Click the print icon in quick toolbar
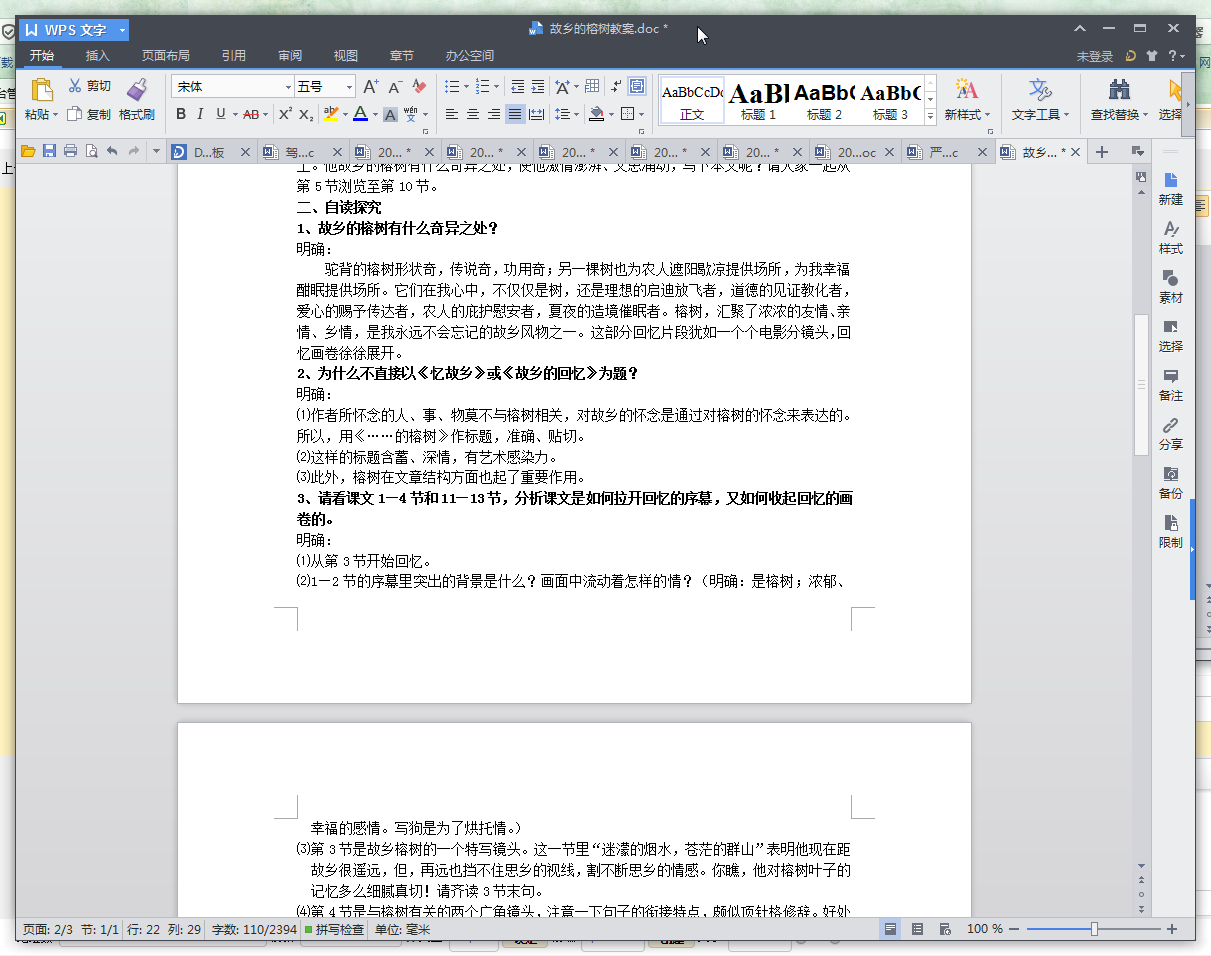The image size is (1211, 956). 70,152
